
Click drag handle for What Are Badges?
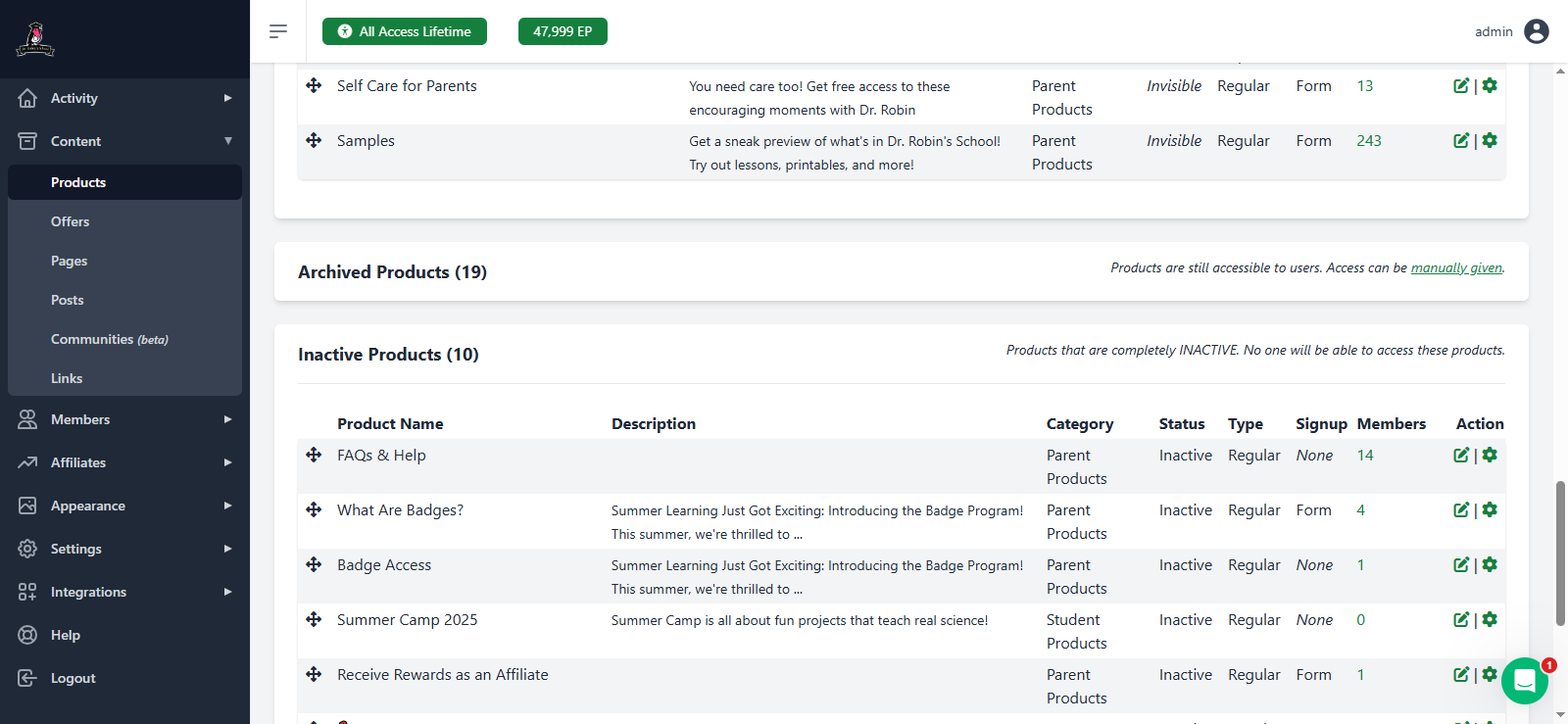(314, 509)
